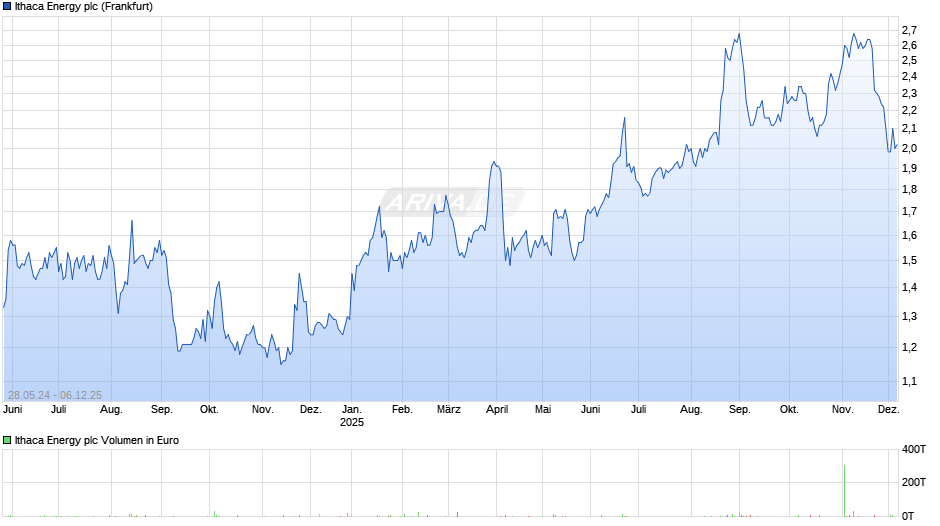Click the '2,0' price axis value

point(909,149)
